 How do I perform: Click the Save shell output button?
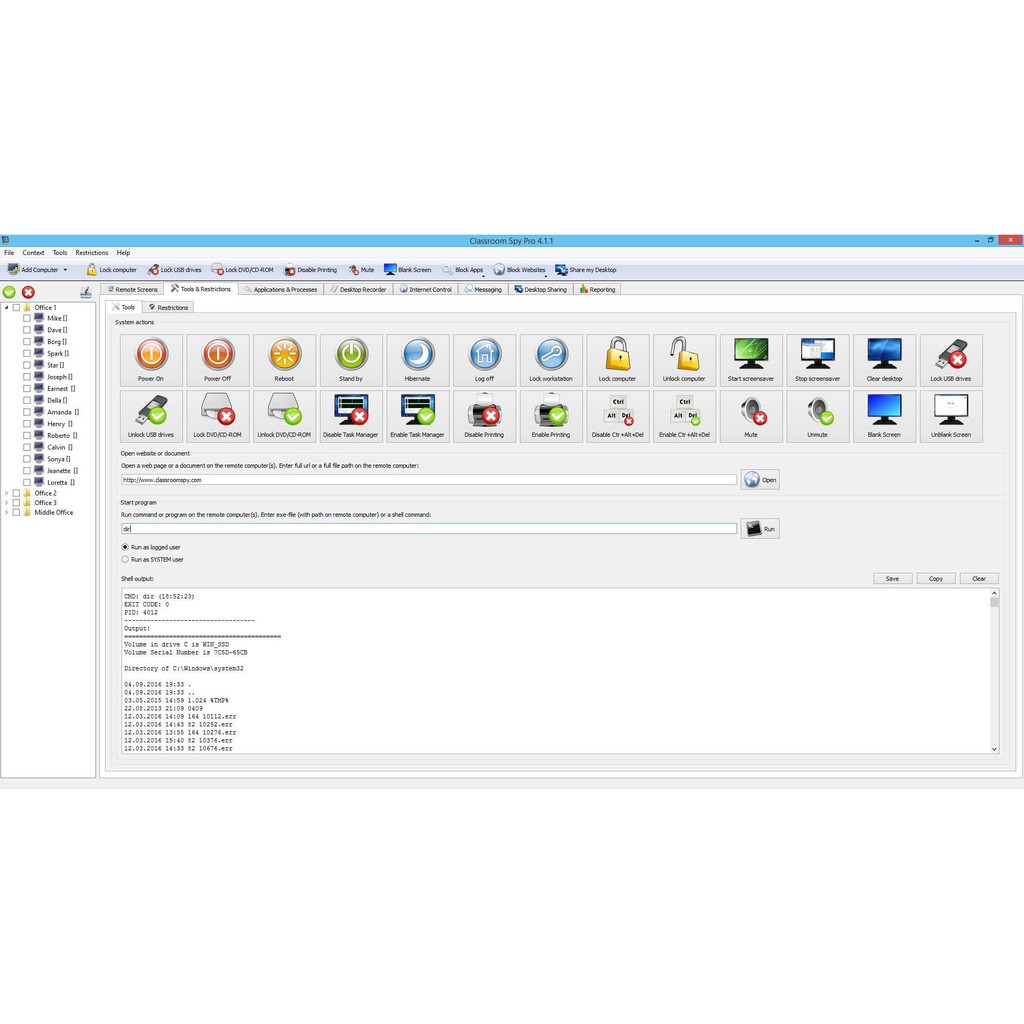tap(892, 578)
